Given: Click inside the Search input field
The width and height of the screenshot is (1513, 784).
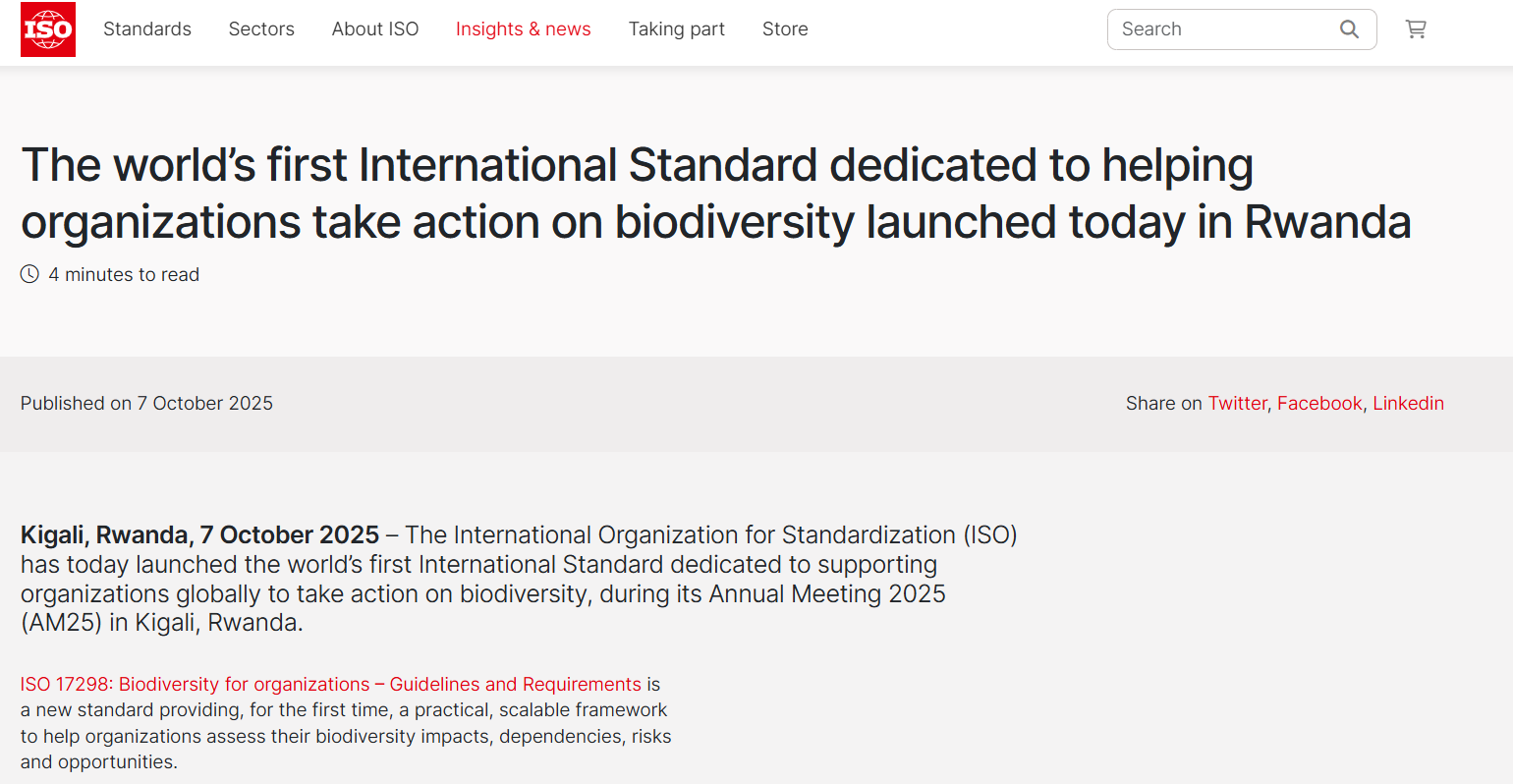Looking at the screenshot, I should [x=1208, y=29].
